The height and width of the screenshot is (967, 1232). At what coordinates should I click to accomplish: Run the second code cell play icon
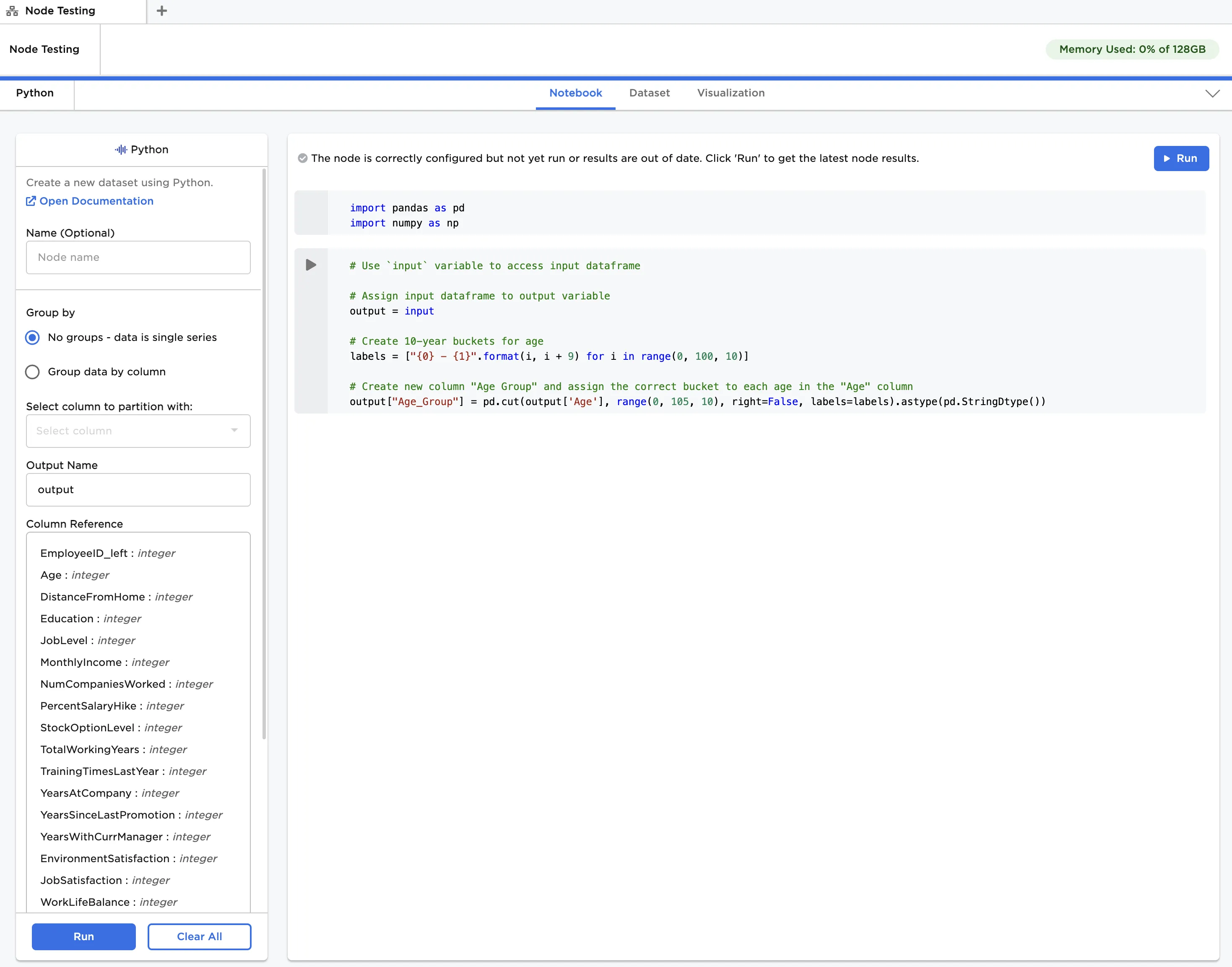pos(311,265)
